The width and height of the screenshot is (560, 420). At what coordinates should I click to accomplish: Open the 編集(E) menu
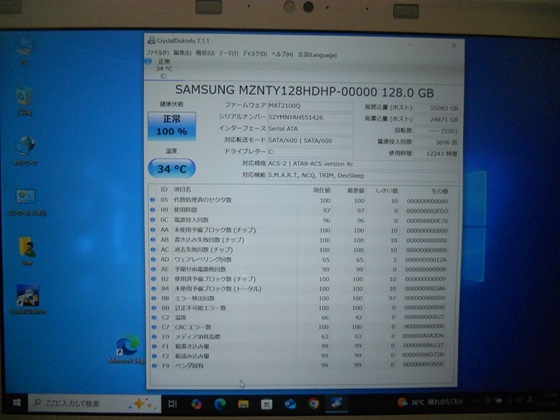point(182,53)
